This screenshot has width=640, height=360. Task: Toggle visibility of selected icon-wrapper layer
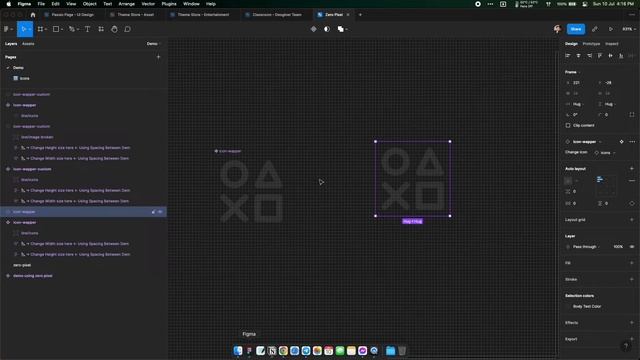(160, 212)
